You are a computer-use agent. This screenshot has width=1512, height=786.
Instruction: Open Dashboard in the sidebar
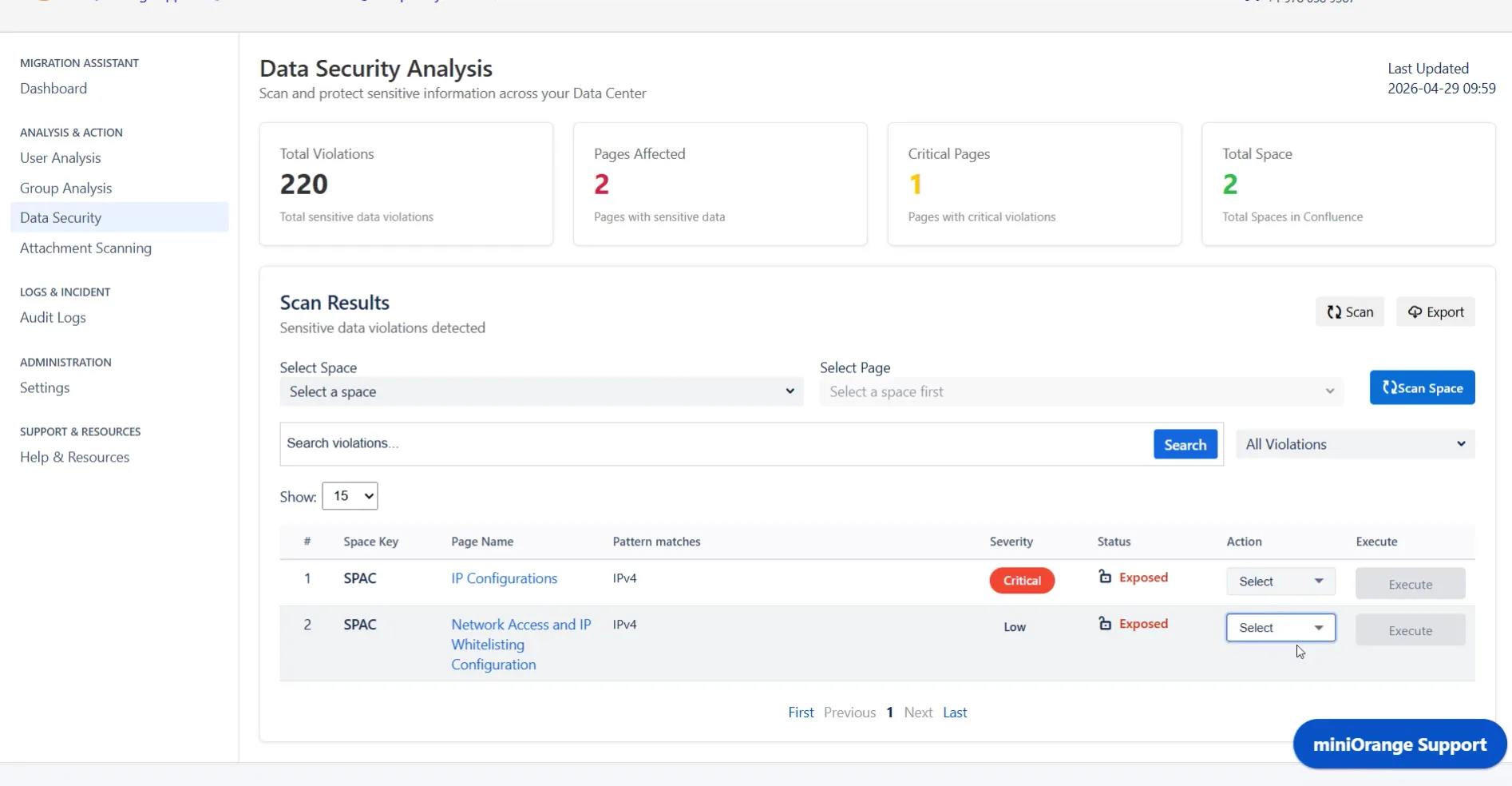click(53, 89)
